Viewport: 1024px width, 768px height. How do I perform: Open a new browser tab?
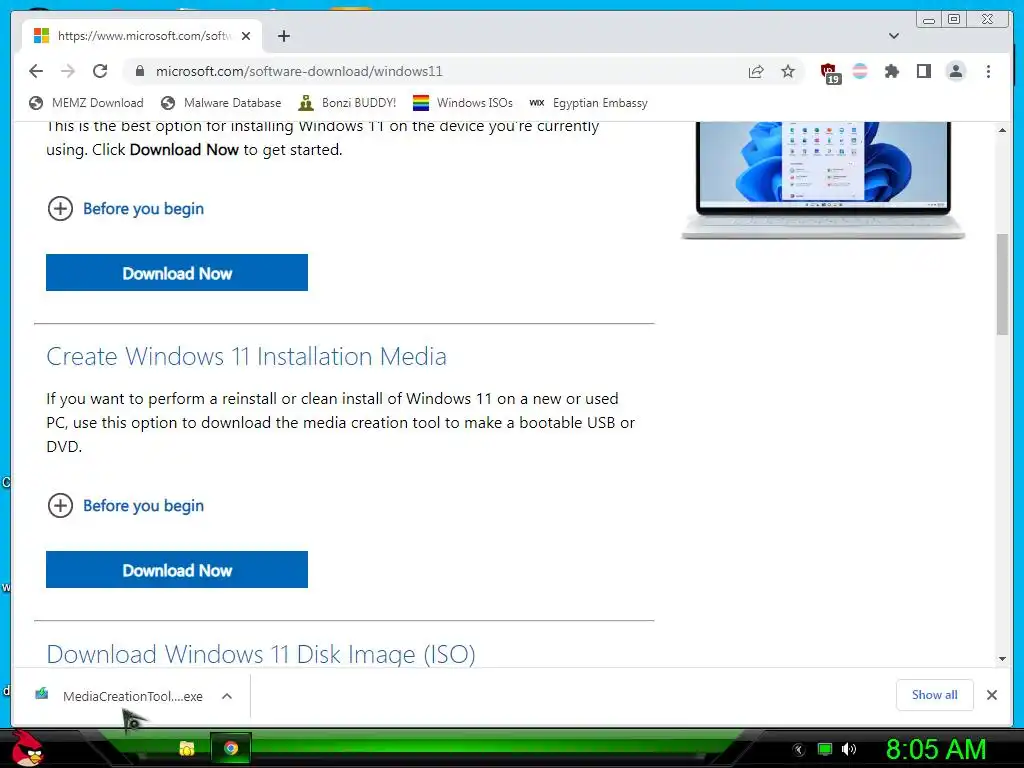pyautogui.click(x=283, y=36)
